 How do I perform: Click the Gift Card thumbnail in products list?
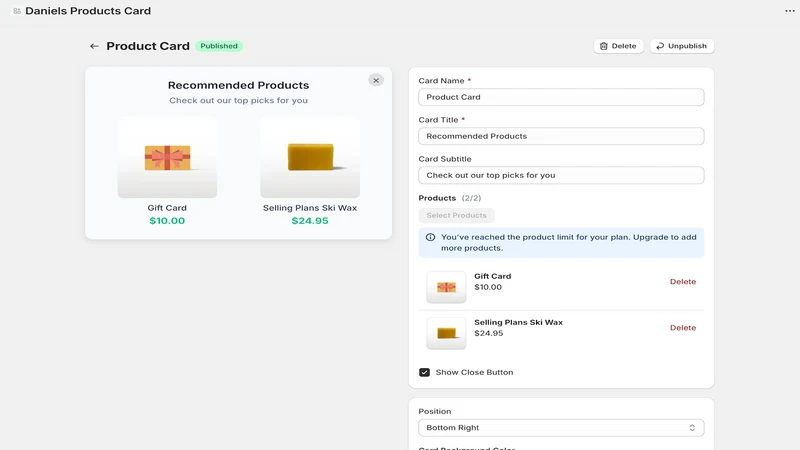(446, 287)
